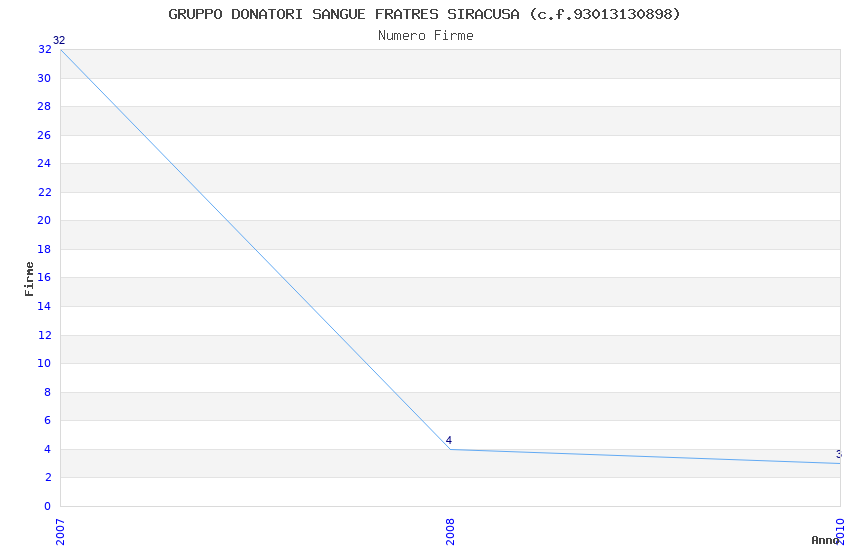The height and width of the screenshot is (550, 850).
Task: Select the subtitle Numero Firme
Action: pos(426,36)
